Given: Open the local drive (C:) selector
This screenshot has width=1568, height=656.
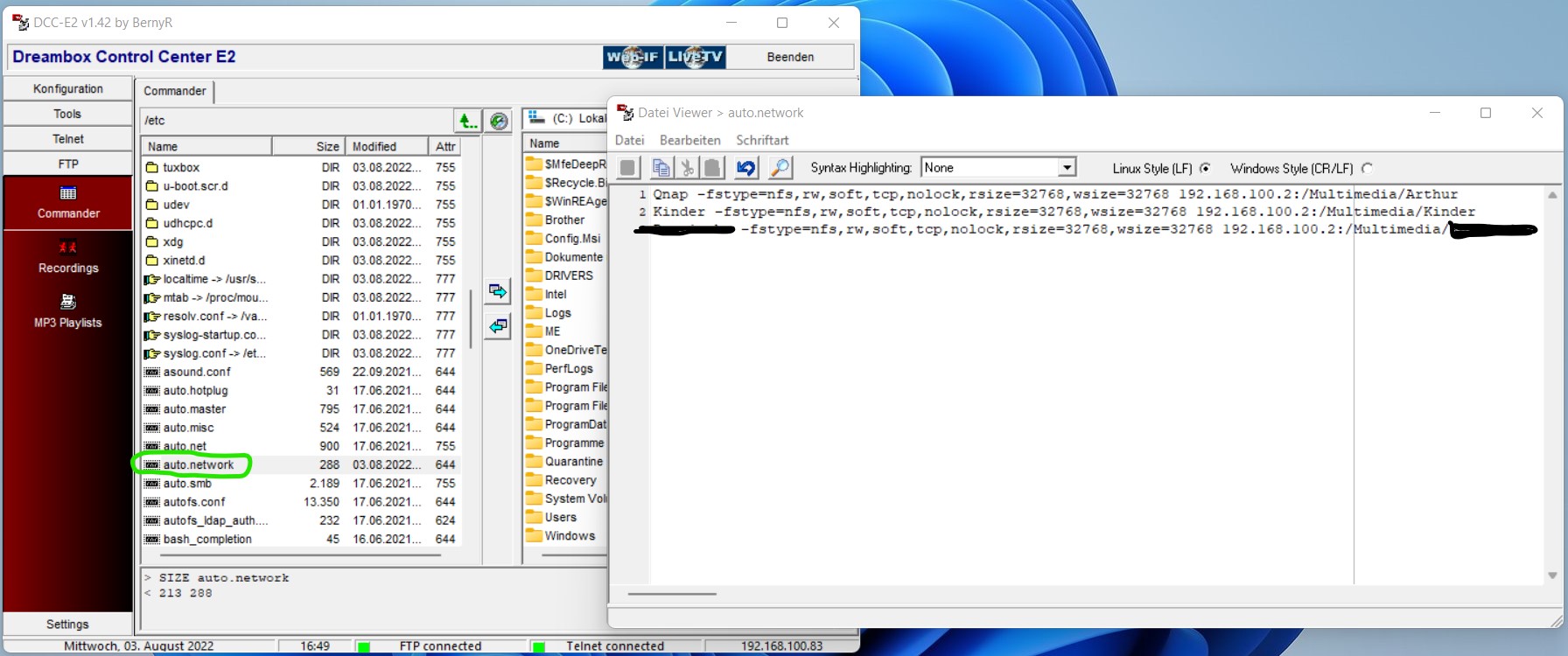Looking at the screenshot, I should 565,119.
